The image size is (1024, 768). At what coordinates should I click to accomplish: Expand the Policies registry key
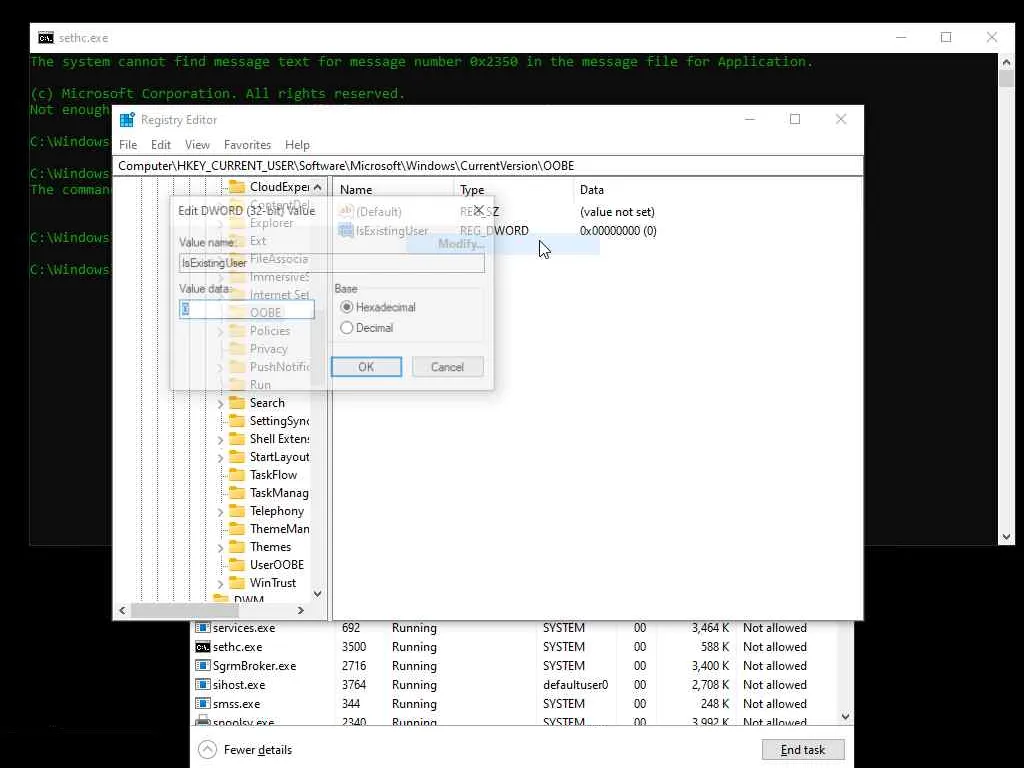pyautogui.click(x=220, y=332)
